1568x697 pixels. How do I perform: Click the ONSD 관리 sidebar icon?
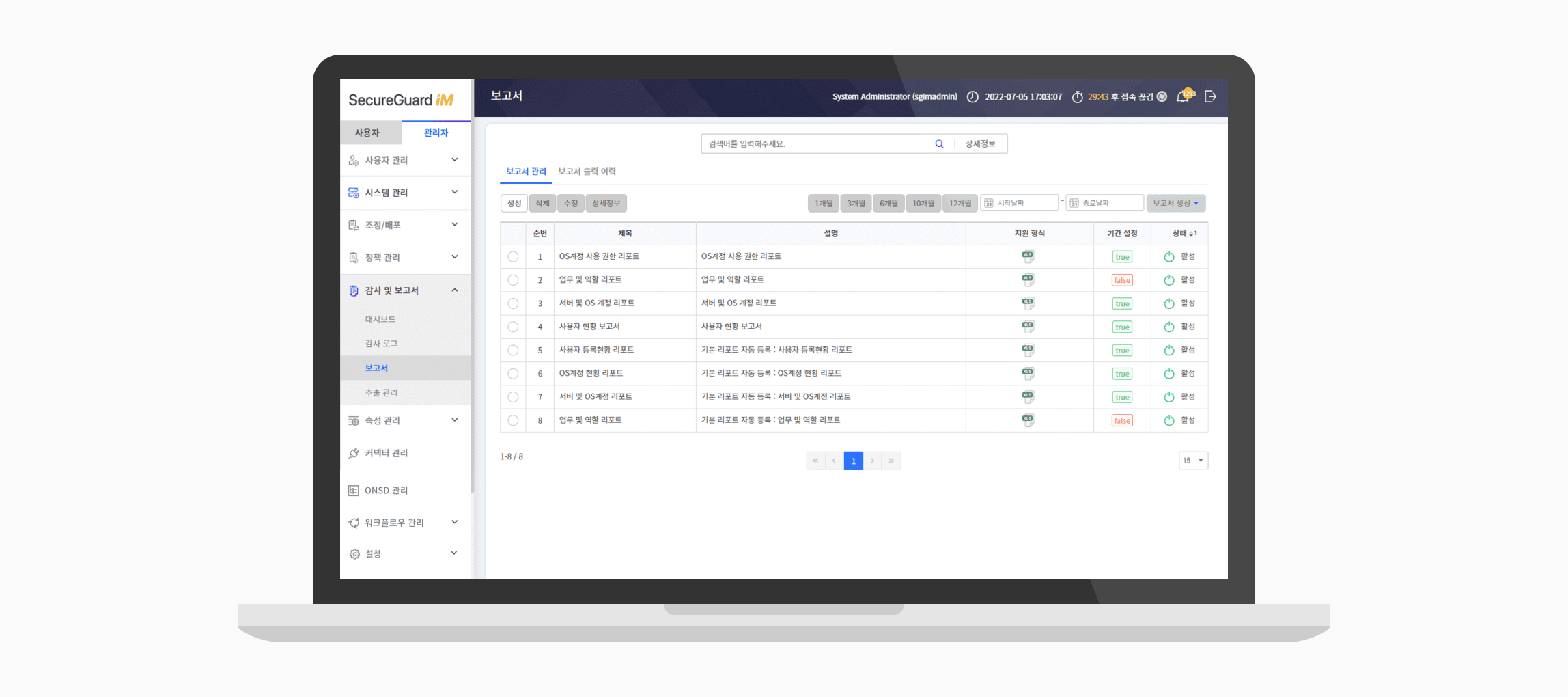(x=354, y=491)
